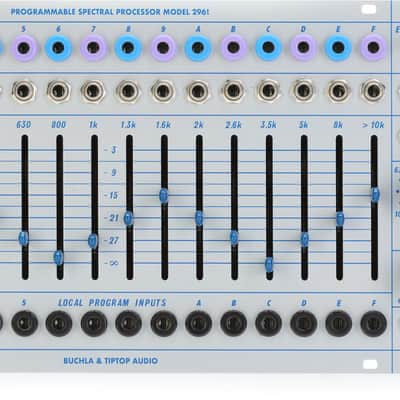Click the blue jack labeled E

[x=338, y=48]
